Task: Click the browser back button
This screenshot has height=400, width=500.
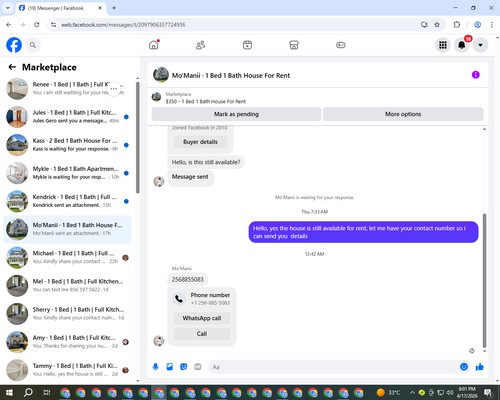Action: pyautogui.click(x=9, y=25)
